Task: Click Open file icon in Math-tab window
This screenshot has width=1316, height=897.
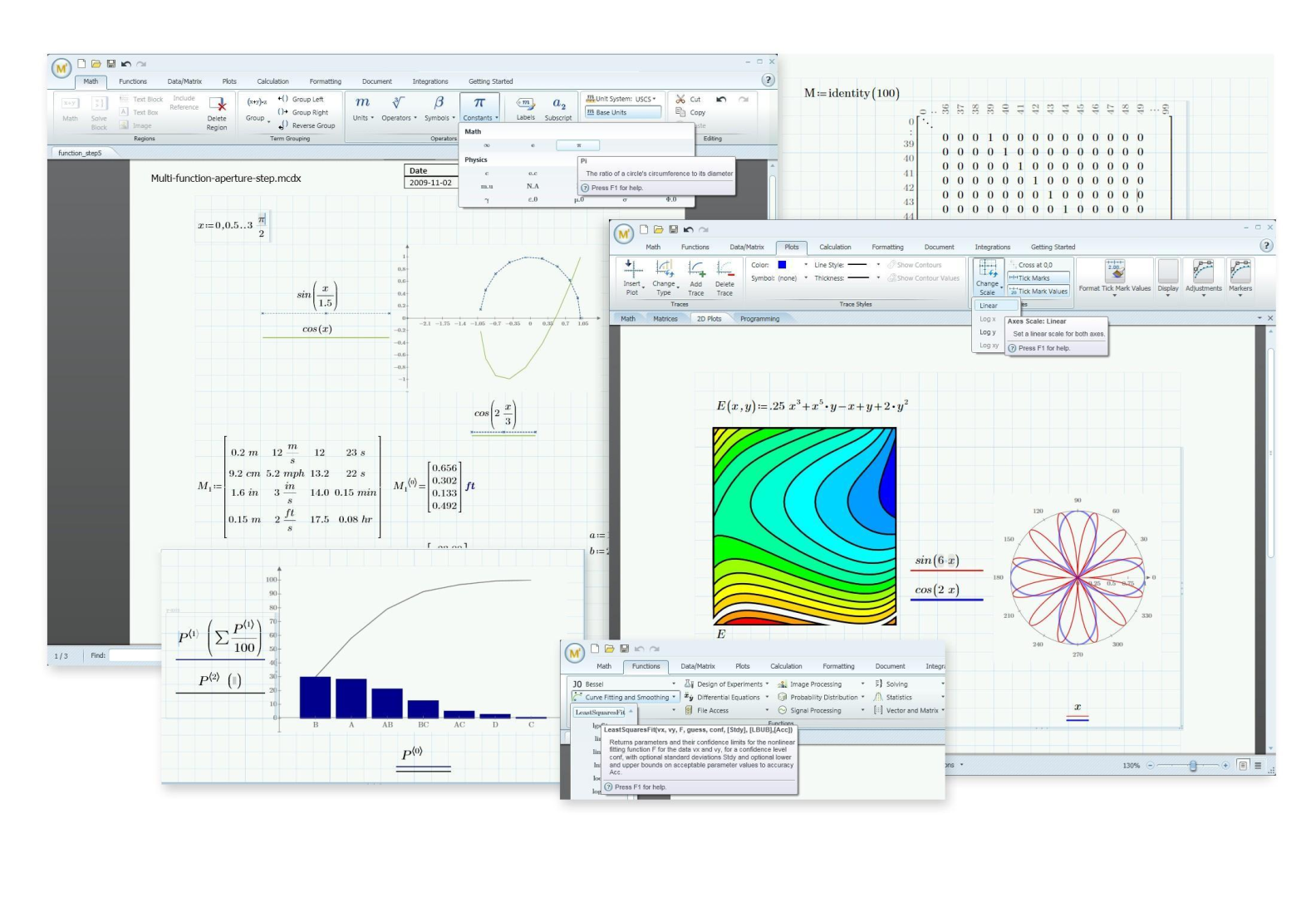Action: (x=96, y=64)
